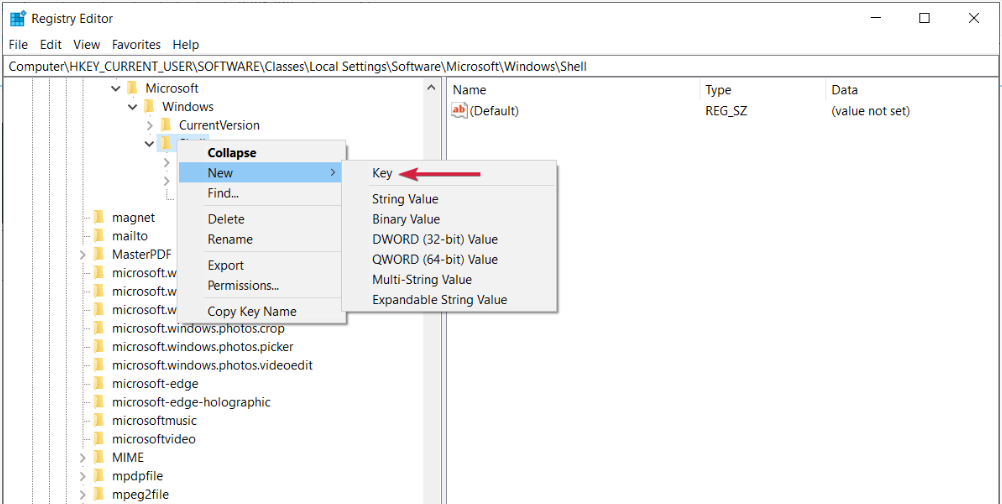The width and height of the screenshot is (1002, 504).
Task: Maximize the Registry Editor window
Action: [x=924, y=19]
